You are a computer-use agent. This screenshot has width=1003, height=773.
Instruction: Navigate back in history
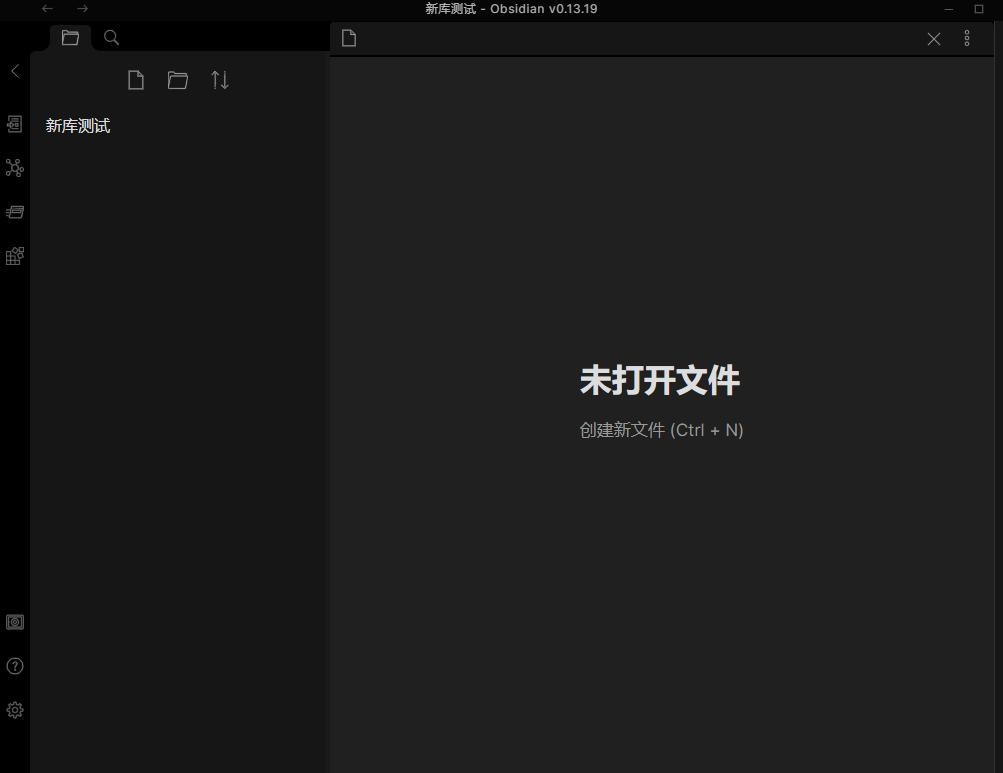click(47, 8)
